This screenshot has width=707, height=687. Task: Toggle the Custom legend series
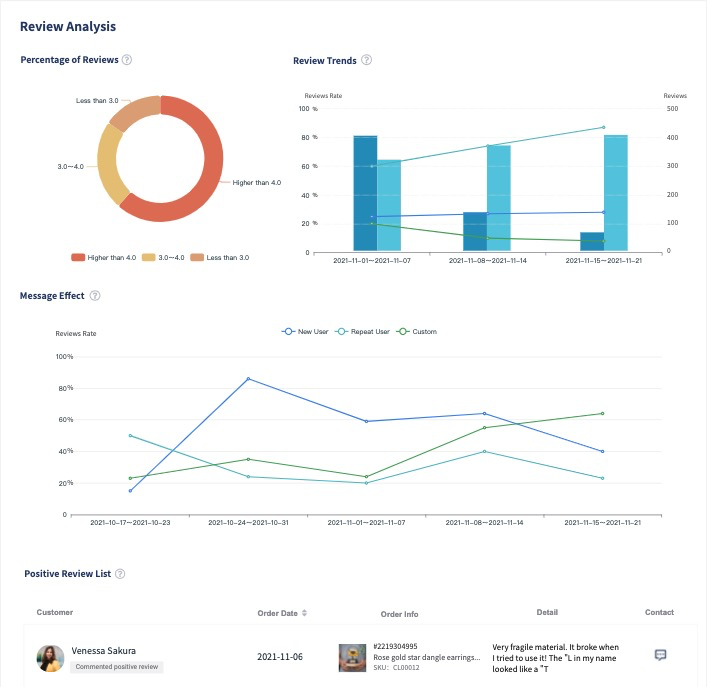coord(417,331)
